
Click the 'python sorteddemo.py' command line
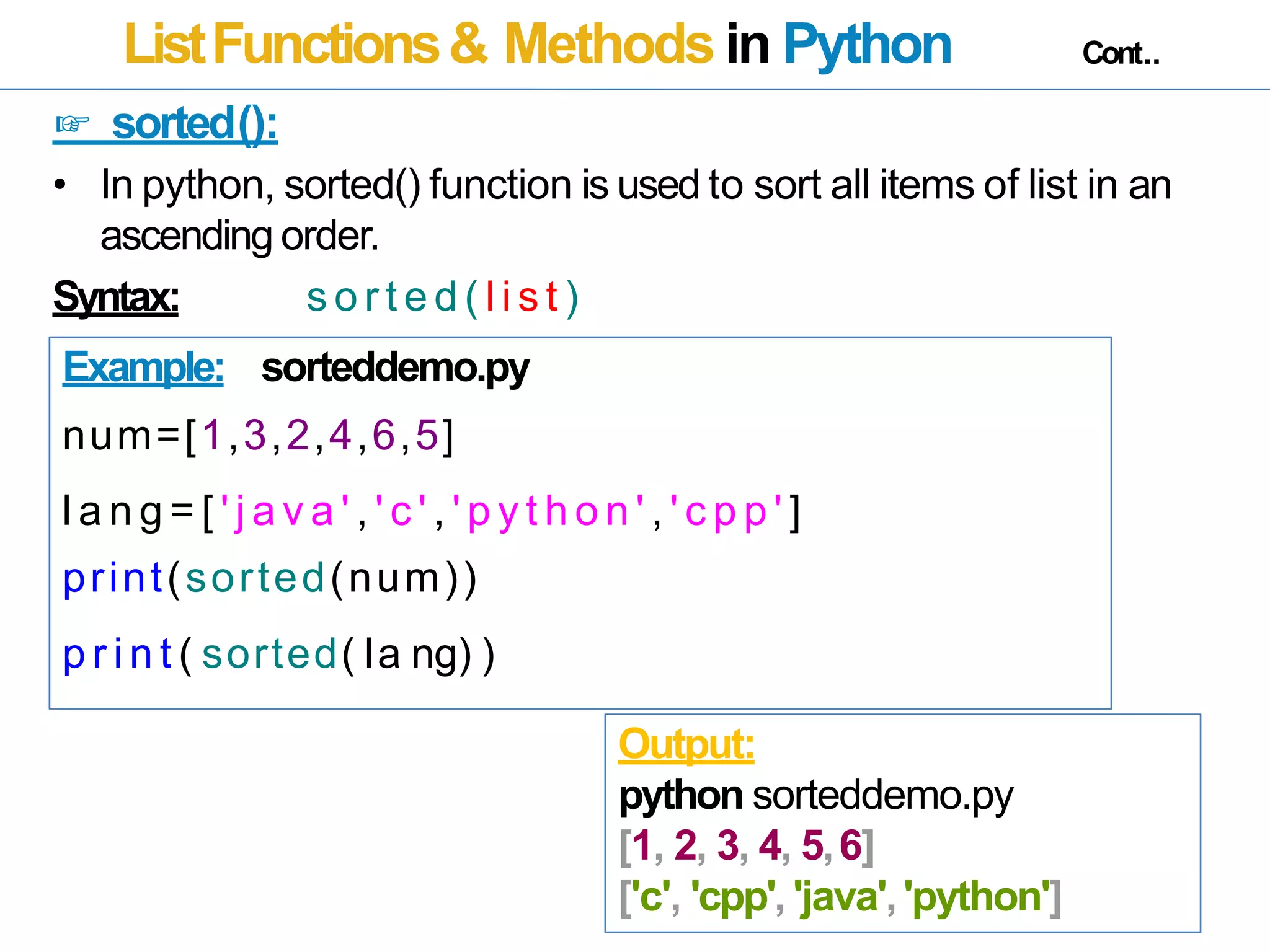click(816, 796)
